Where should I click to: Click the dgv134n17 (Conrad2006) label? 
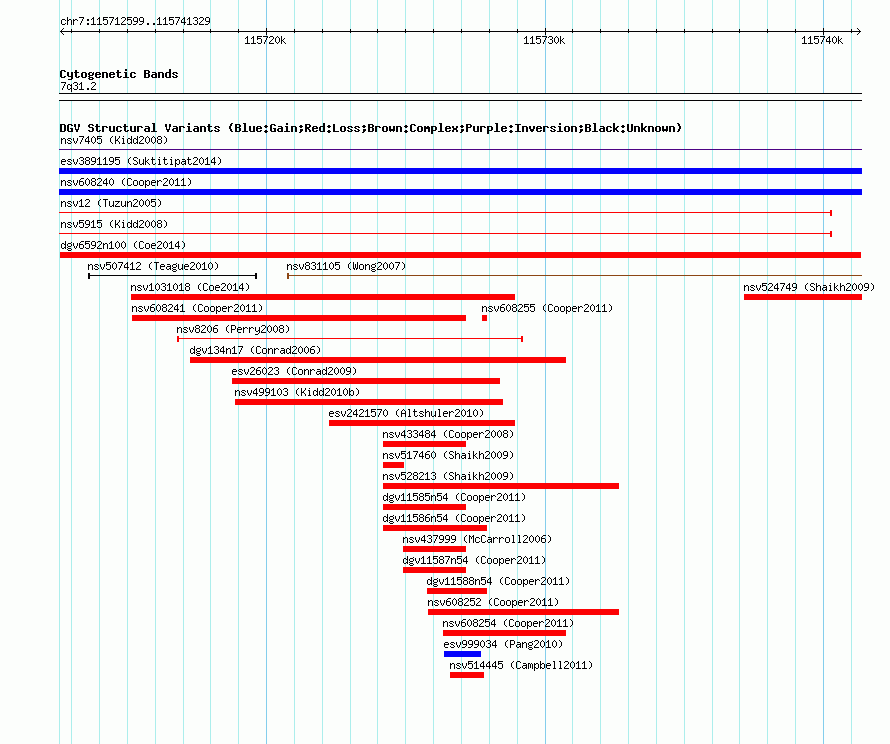(x=255, y=350)
